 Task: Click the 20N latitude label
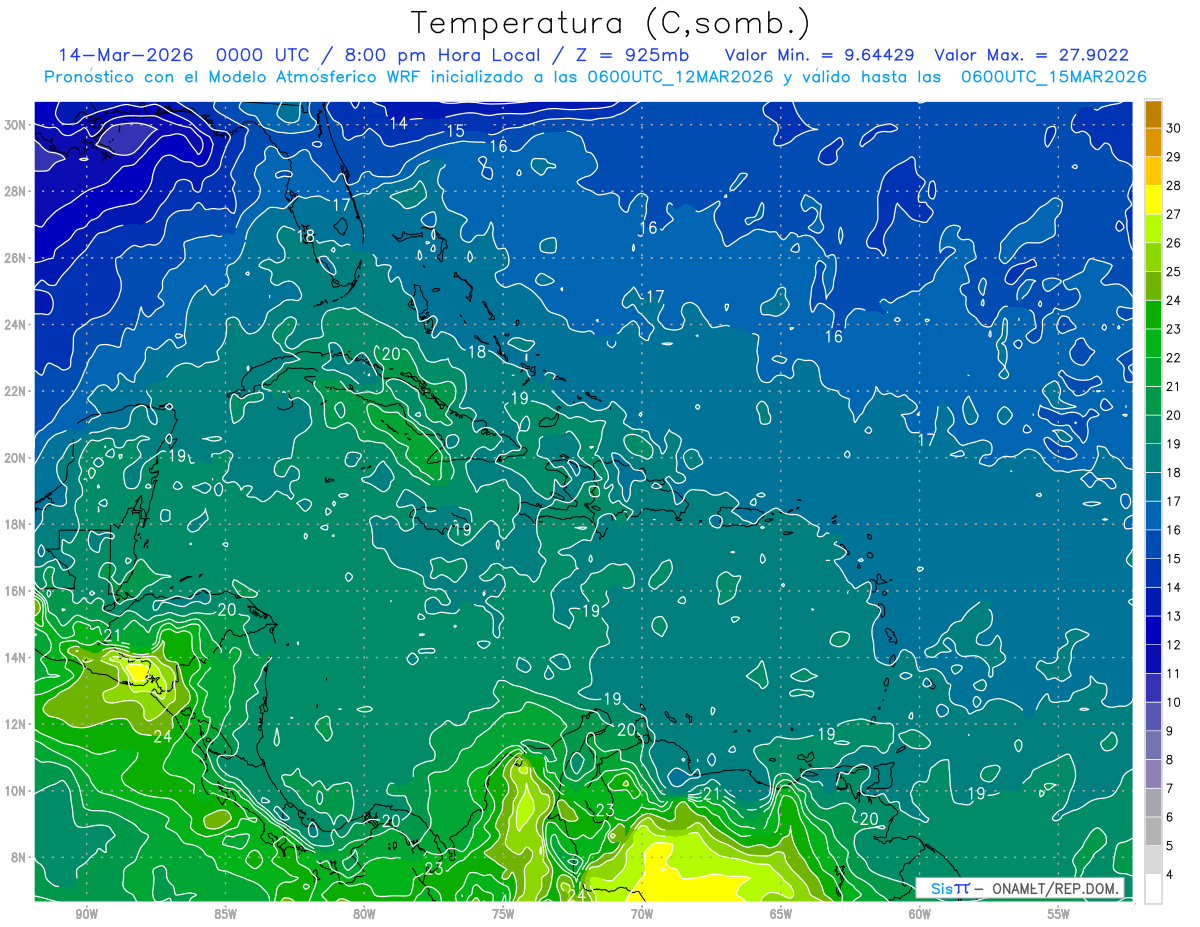point(16,458)
